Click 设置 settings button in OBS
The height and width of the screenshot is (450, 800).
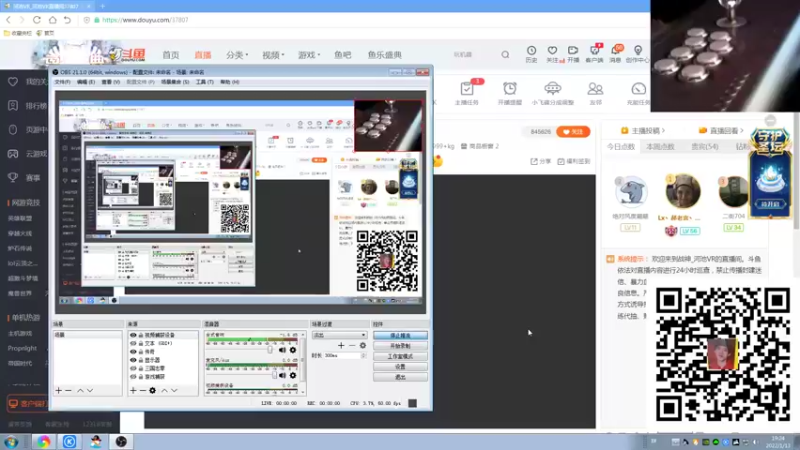400,366
